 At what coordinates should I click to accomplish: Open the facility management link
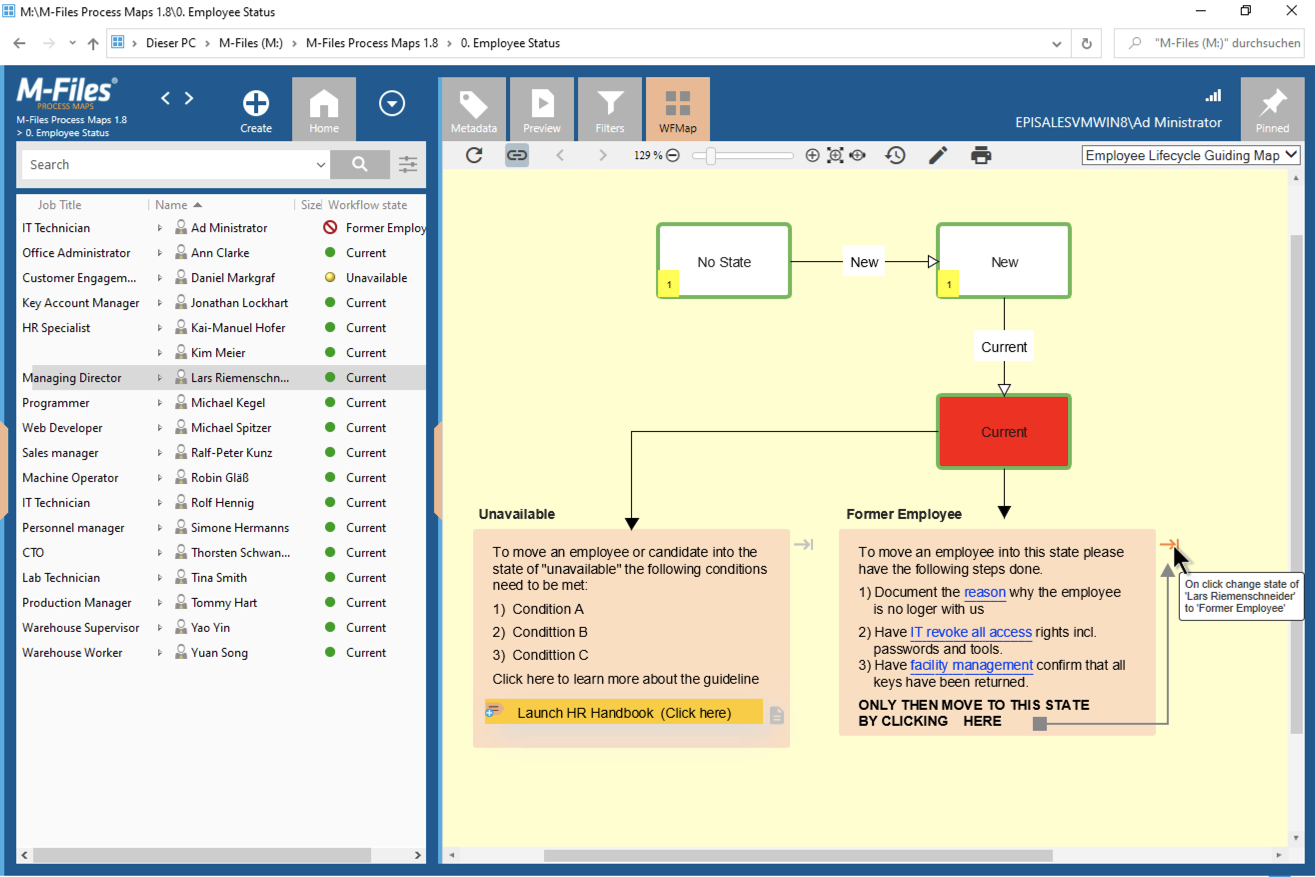(x=971, y=665)
